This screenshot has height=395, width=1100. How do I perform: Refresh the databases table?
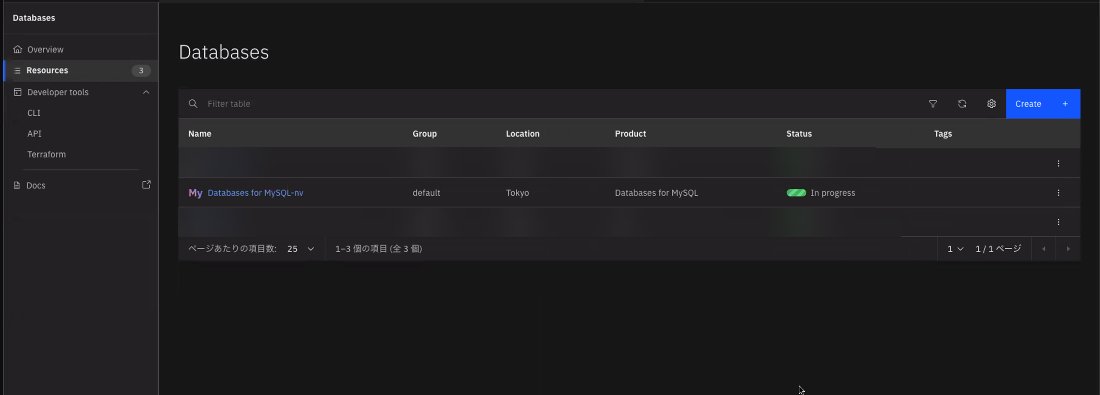click(x=962, y=104)
